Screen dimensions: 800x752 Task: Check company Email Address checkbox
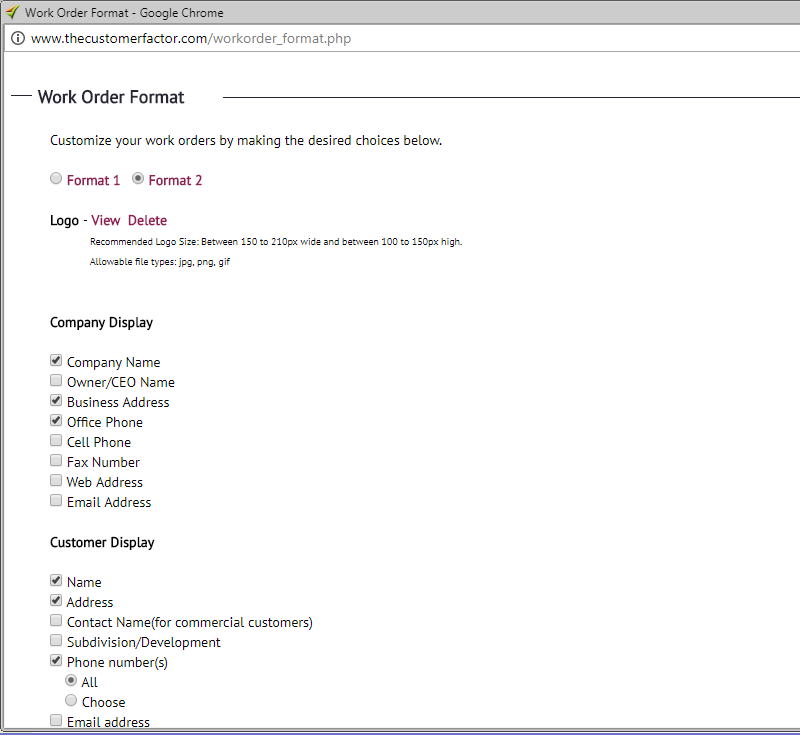click(56, 500)
